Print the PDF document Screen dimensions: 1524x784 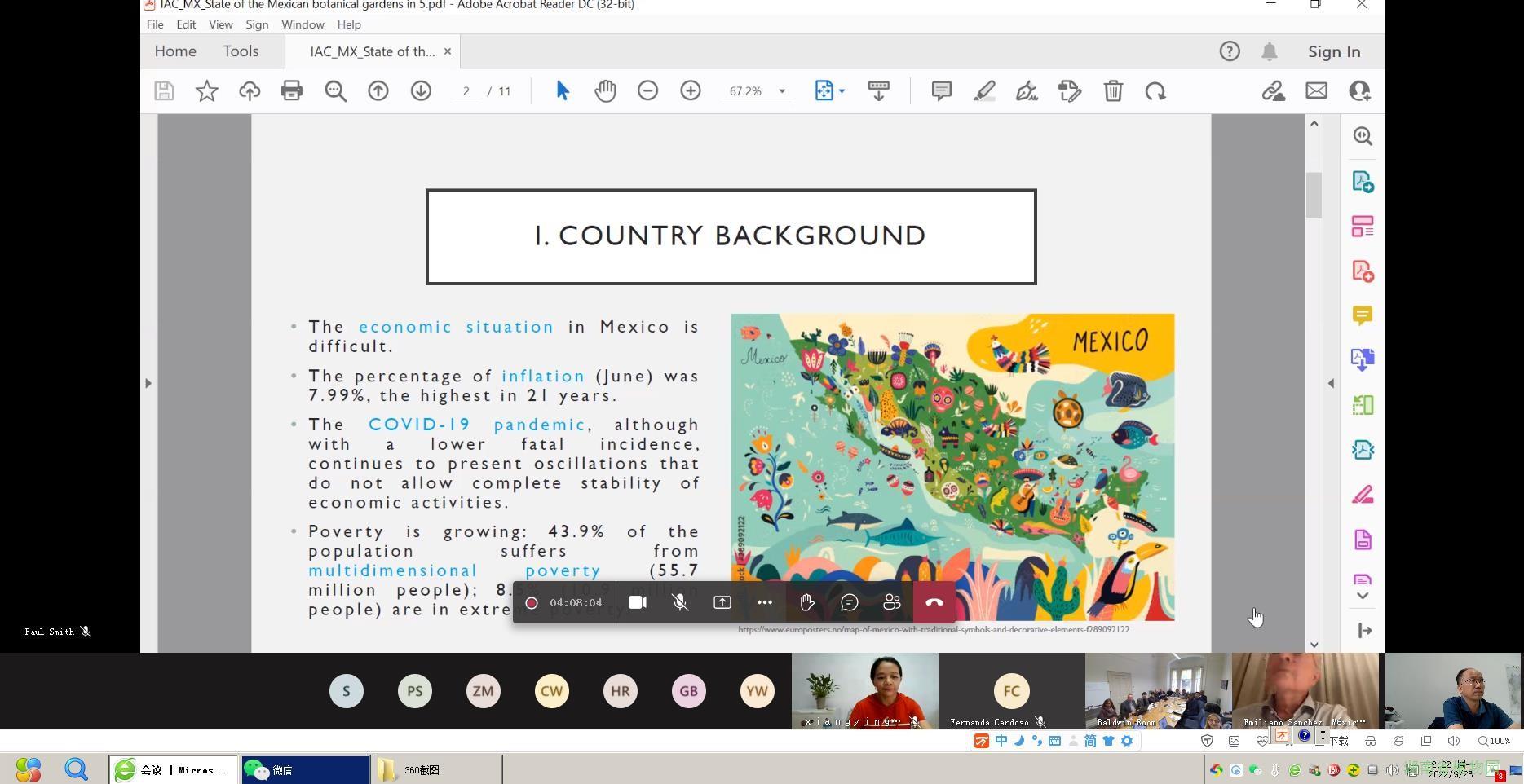tap(291, 90)
